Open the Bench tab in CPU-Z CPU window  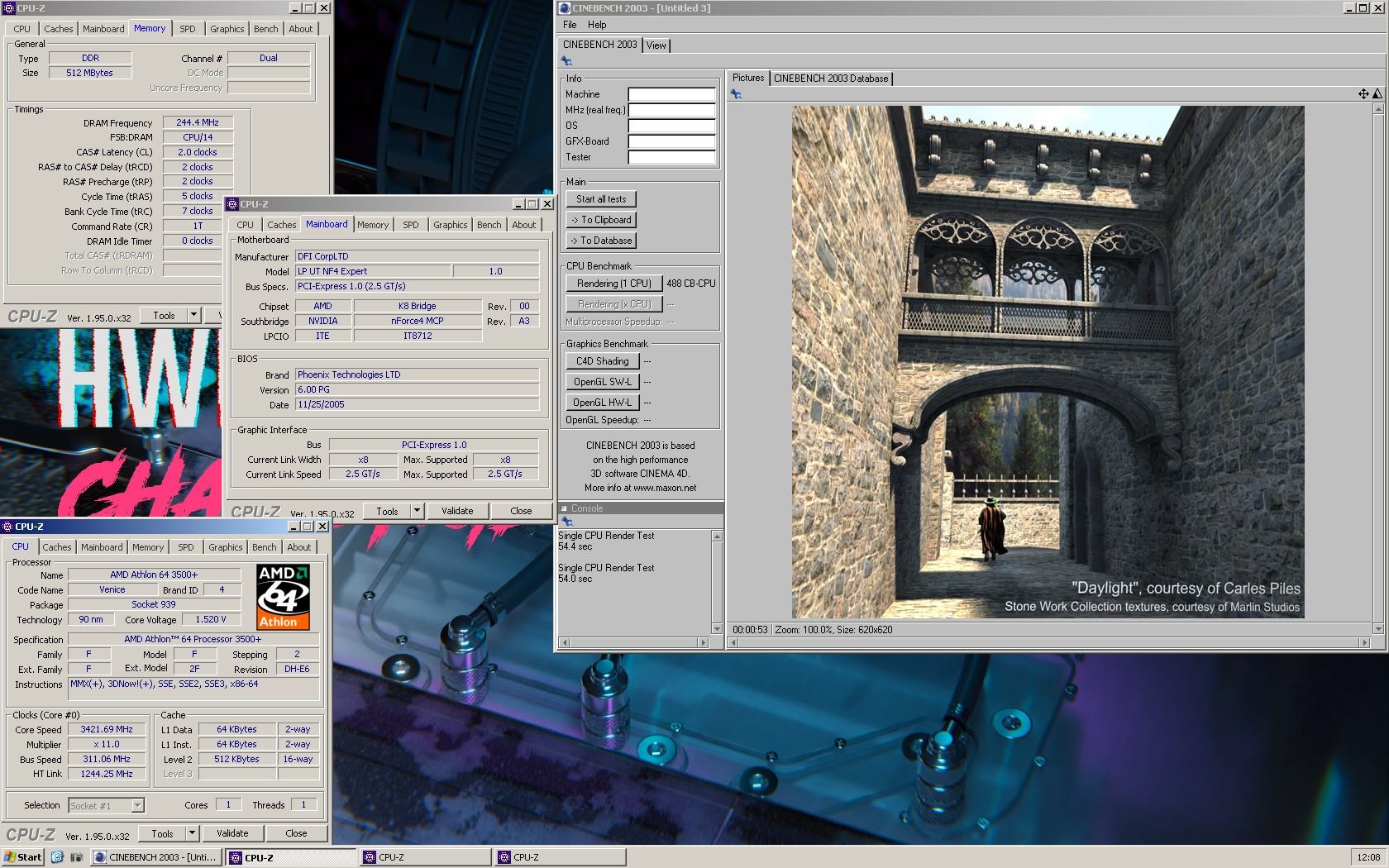point(265,547)
